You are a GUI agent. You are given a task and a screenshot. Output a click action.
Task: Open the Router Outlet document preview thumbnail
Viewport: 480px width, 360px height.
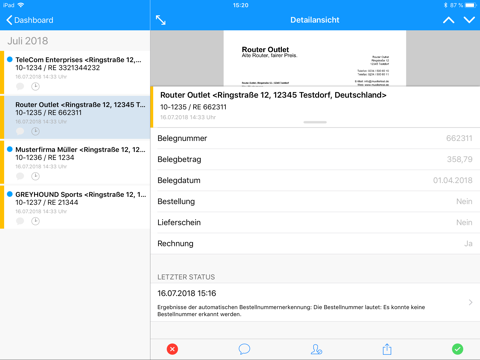(x=315, y=58)
